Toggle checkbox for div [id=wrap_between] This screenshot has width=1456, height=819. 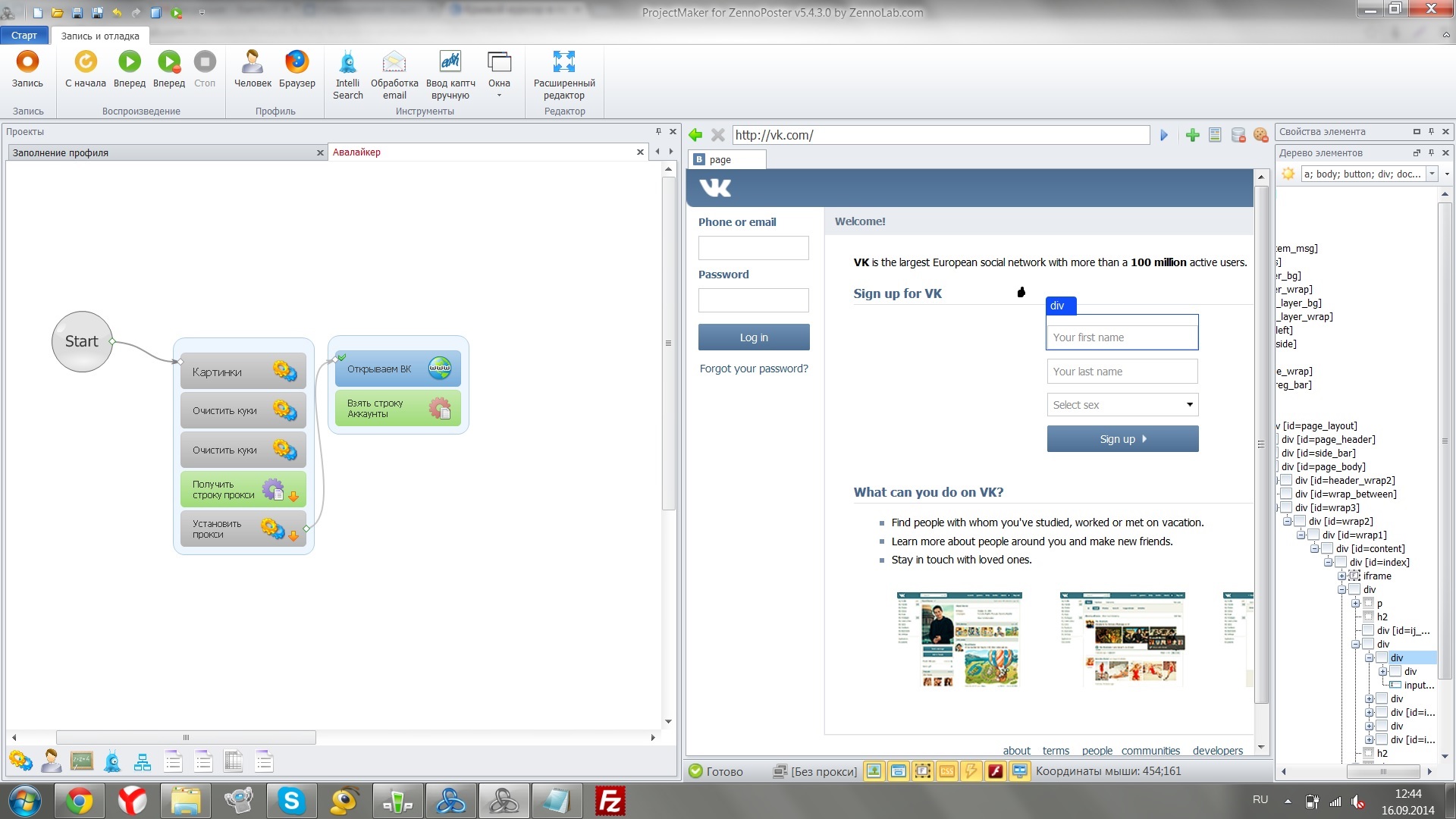[x=1286, y=494]
